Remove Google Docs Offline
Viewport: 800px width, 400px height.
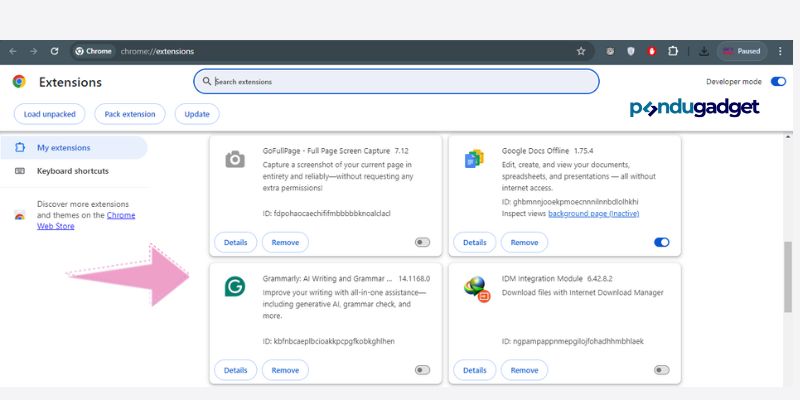click(x=524, y=242)
